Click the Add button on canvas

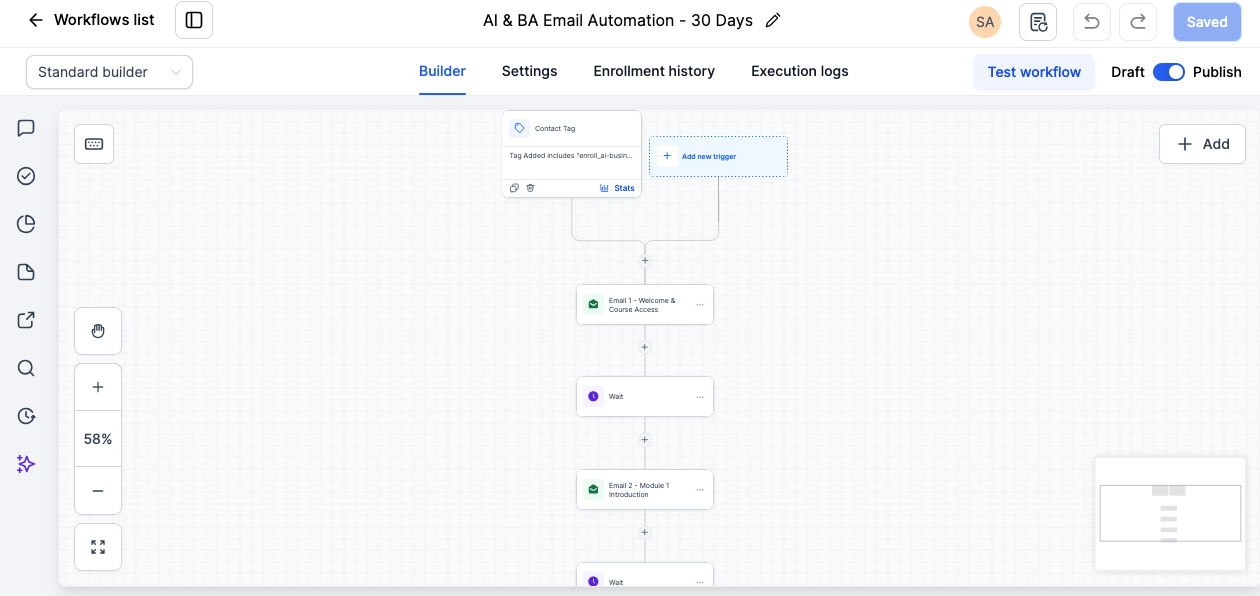click(x=1202, y=144)
